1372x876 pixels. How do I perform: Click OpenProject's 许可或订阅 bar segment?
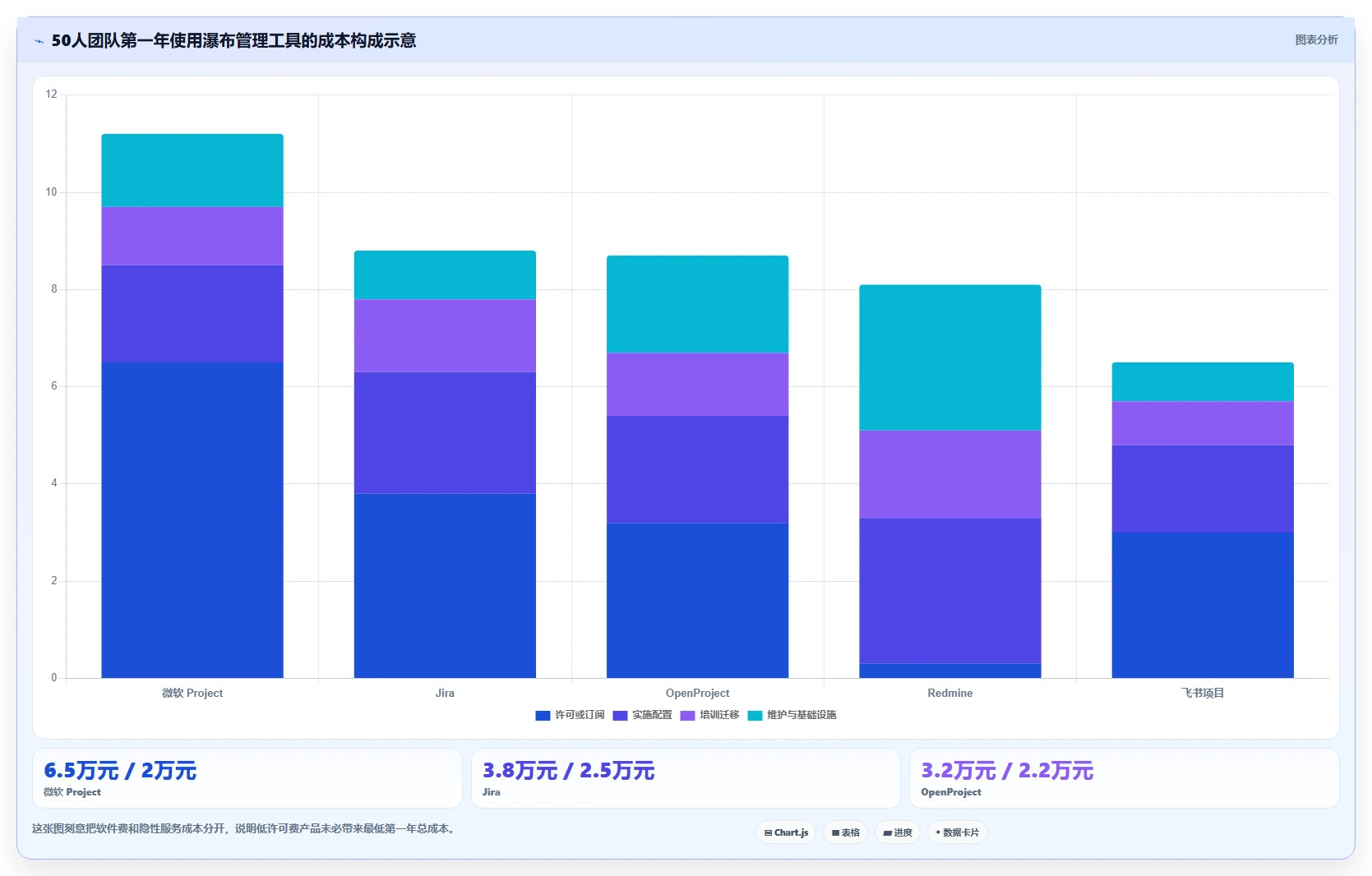point(697,601)
